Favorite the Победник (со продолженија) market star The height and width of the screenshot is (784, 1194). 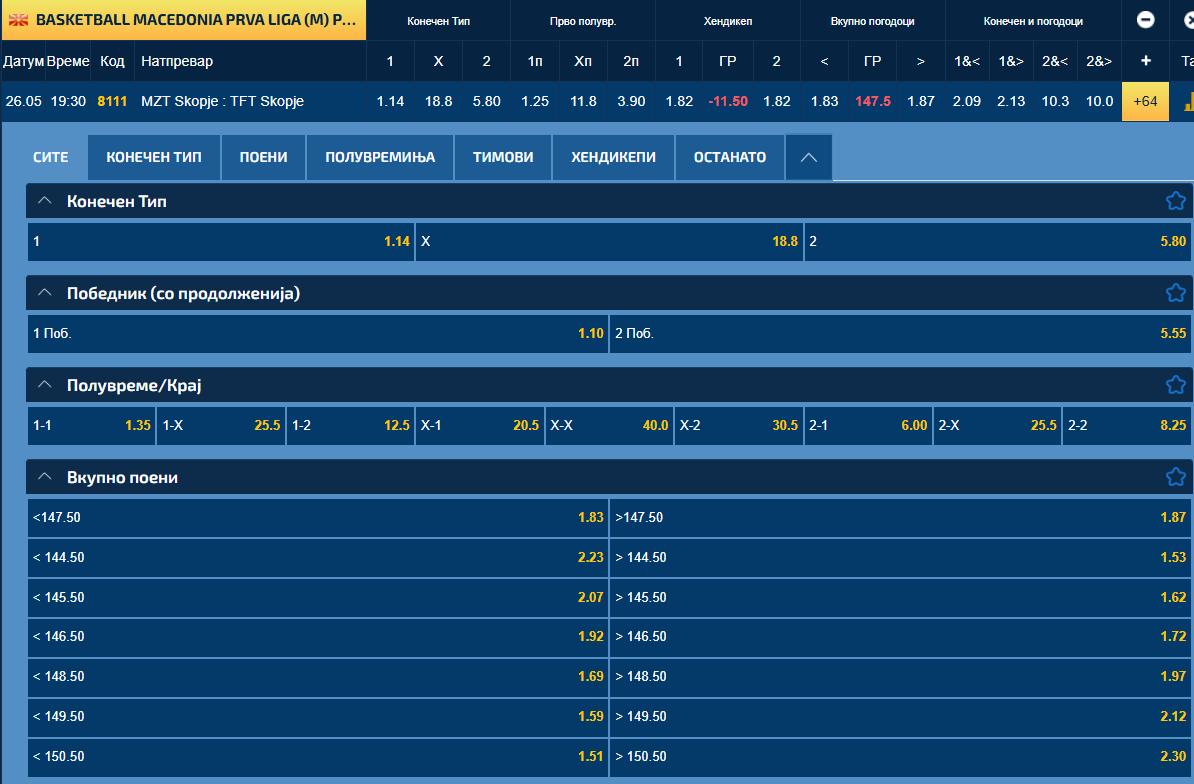(x=1175, y=293)
